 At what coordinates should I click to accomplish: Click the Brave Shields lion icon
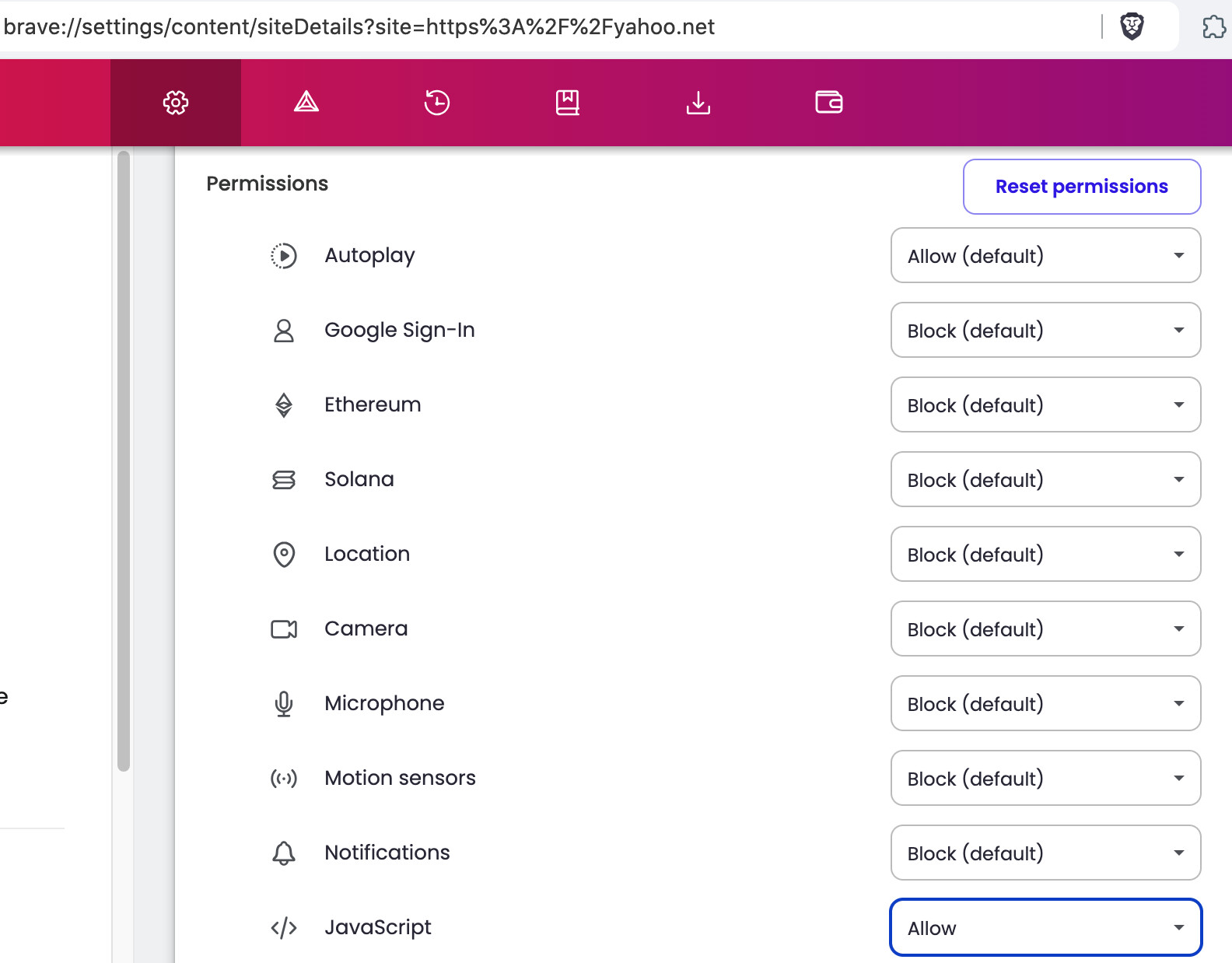click(1132, 27)
